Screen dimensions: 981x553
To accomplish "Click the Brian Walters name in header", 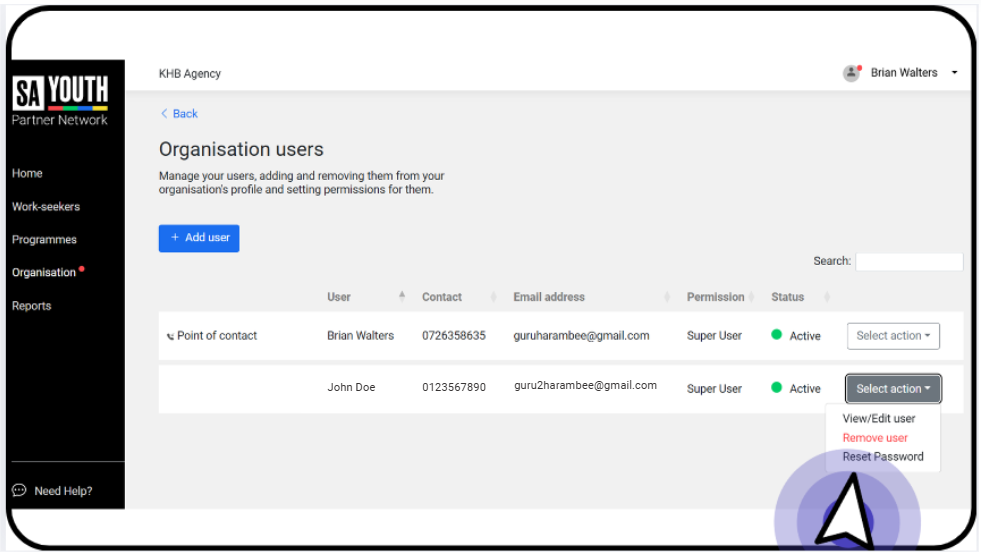I will coord(904,73).
